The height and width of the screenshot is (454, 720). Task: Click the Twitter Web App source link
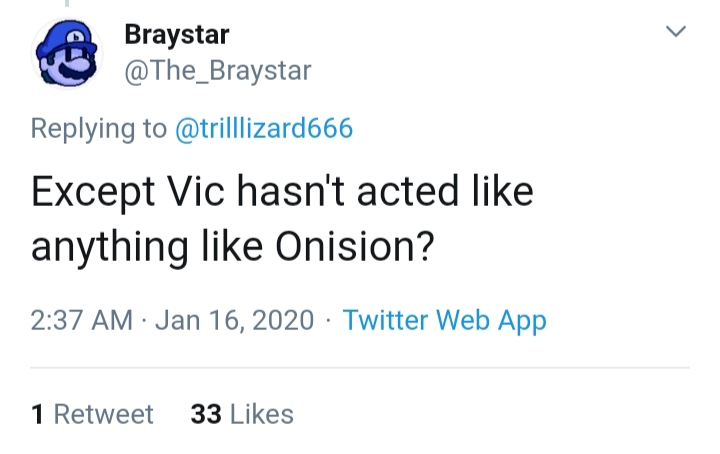coord(444,320)
